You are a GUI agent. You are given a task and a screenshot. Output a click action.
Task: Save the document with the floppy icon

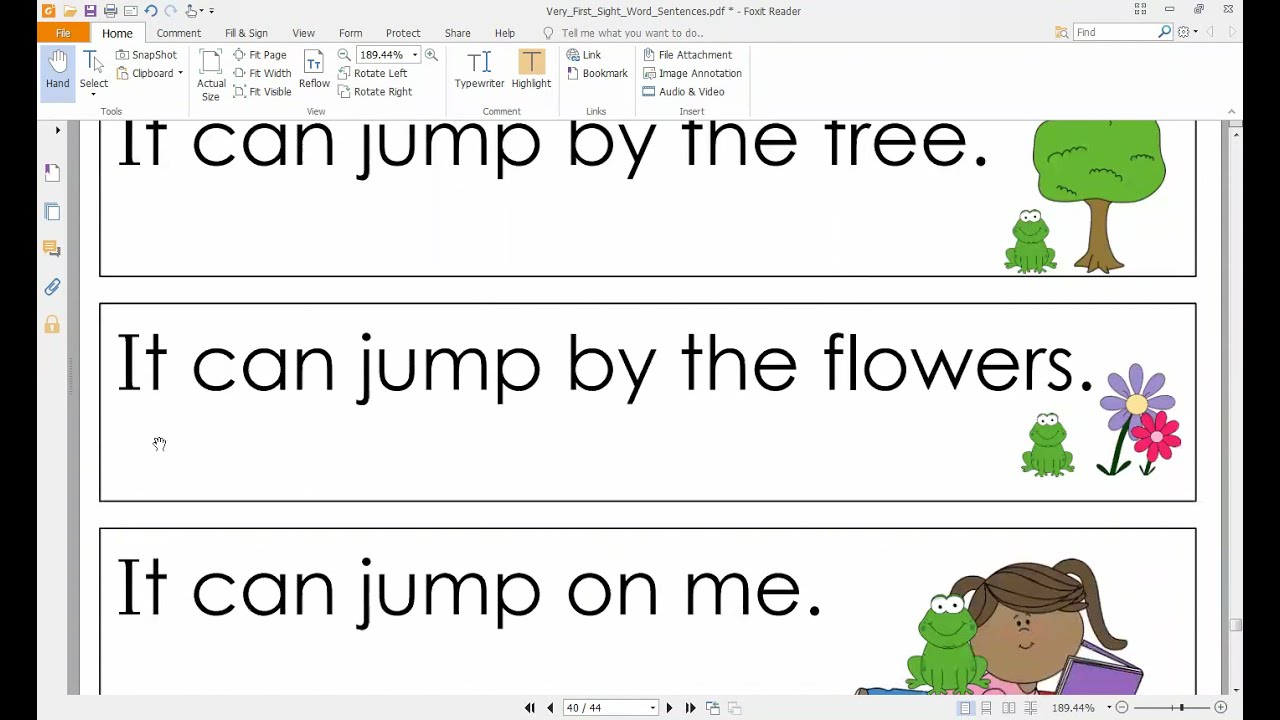90,11
